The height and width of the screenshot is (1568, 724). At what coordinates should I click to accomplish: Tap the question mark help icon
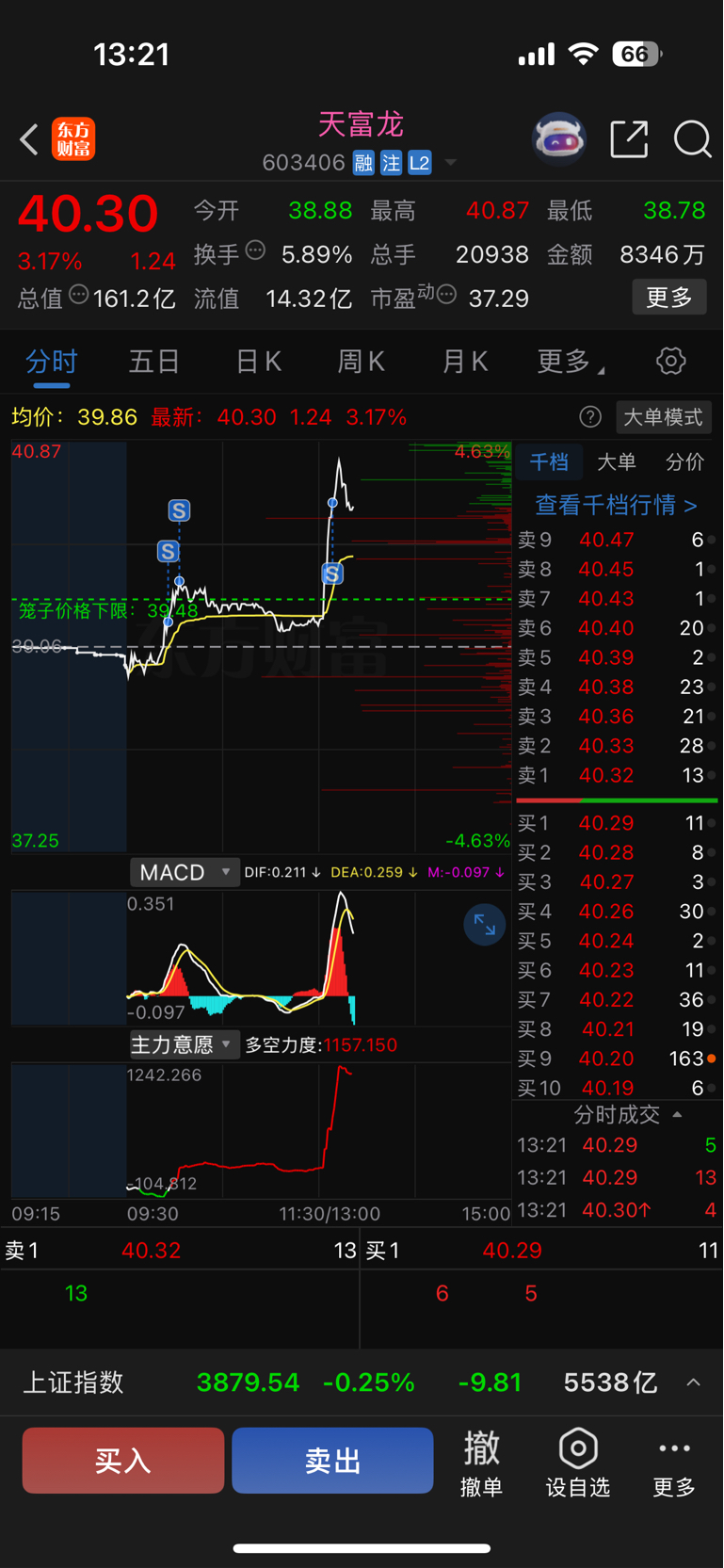[x=590, y=417]
